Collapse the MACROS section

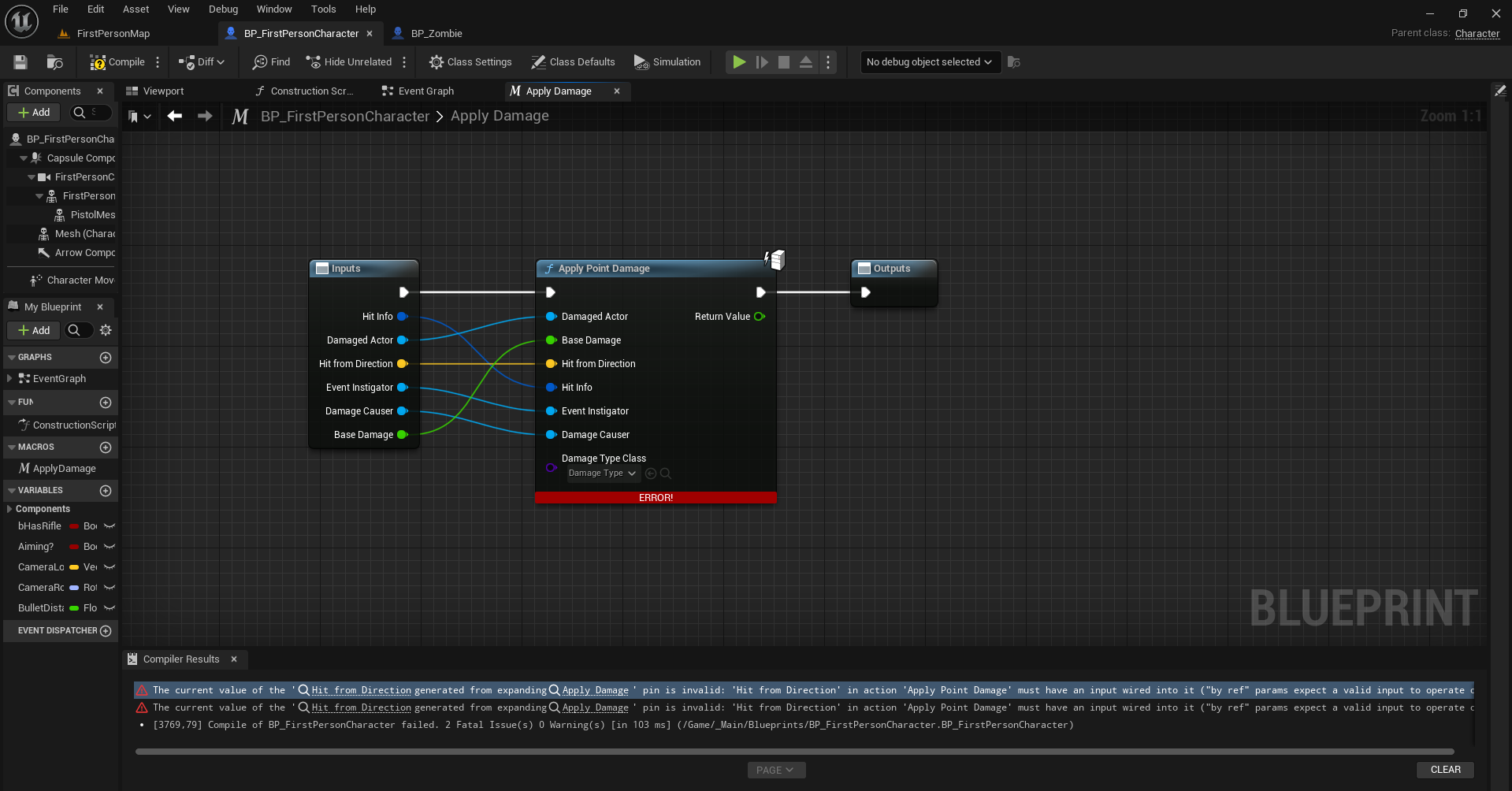click(12, 447)
